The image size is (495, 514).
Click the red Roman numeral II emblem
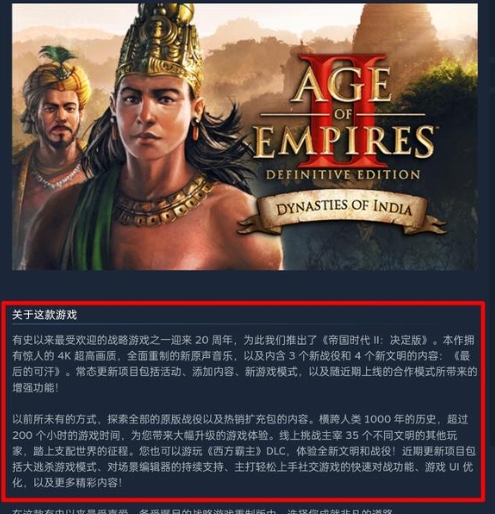click(341, 110)
